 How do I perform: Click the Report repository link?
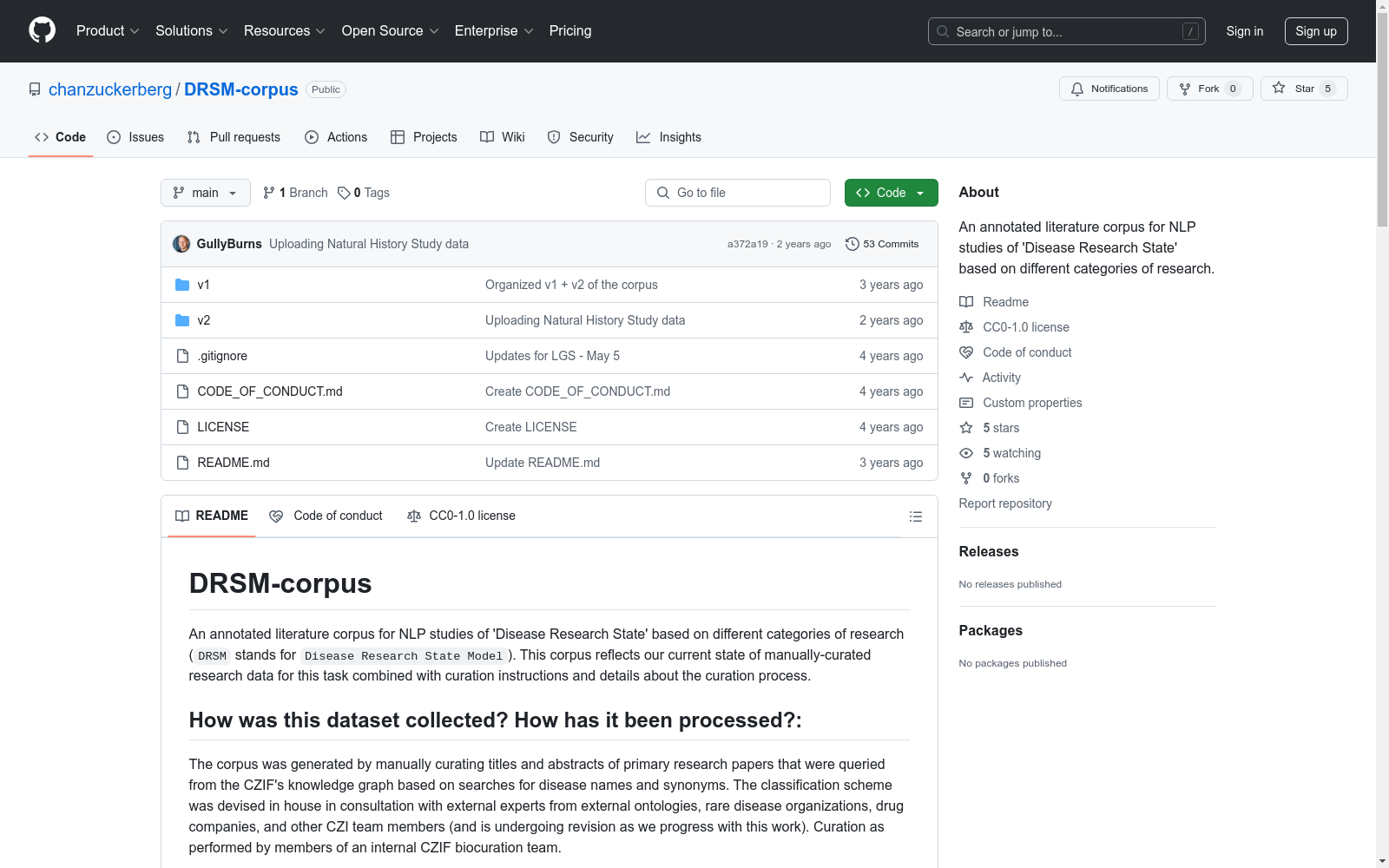pyautogui.click(x=1005, y=503)
